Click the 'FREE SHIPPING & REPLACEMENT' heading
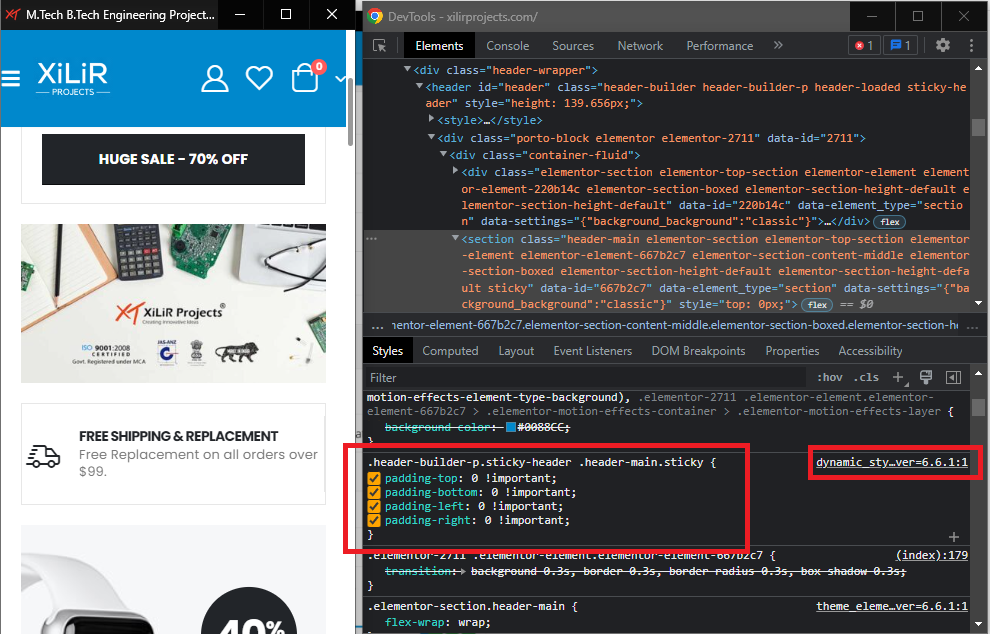Screen dimensions: 990x634 (x=179, y=436)
